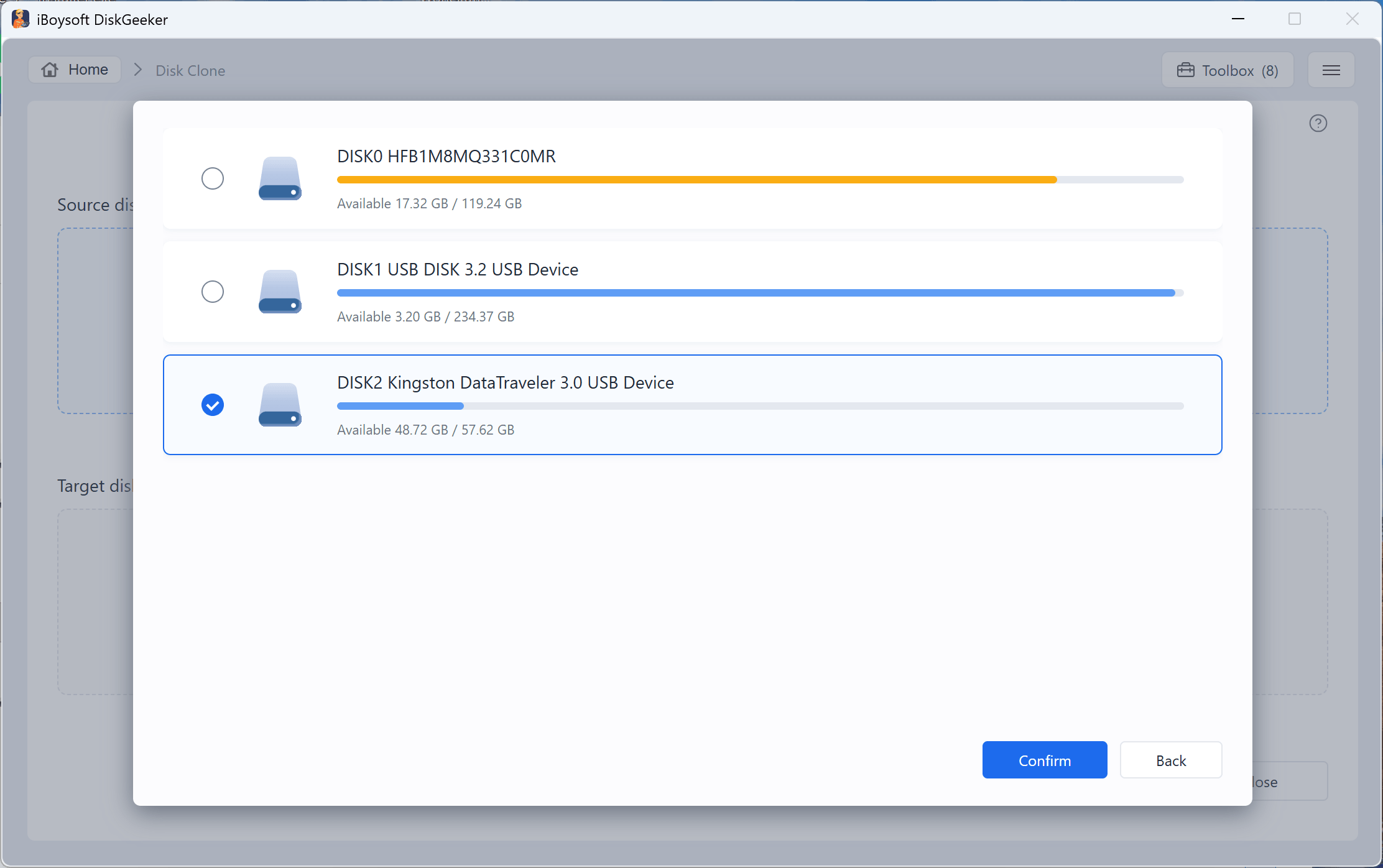The width and height of the screenshot is (1383, 868).
Task: Maximize the DiskGeeker window
Action: tap(1295, 19)
